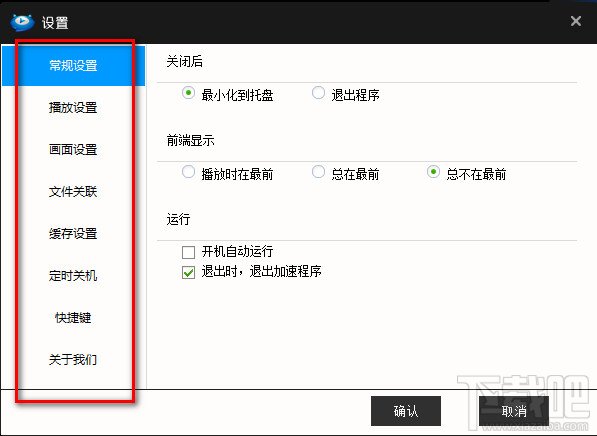Viewport: 597px width, 436px height.
Task: Click the 前端显示 section heading
Action: [x=190, y=141]
